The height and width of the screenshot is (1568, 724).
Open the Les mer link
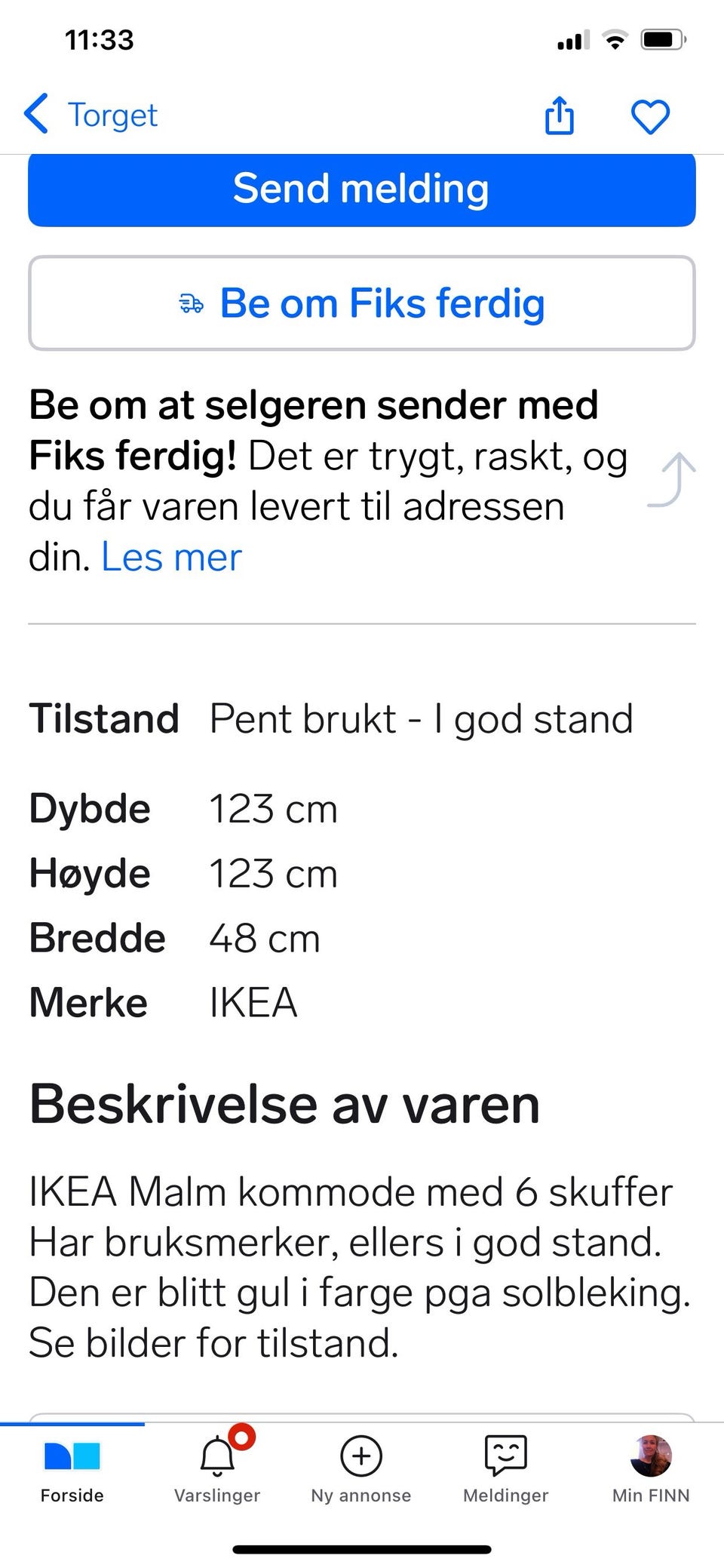click(171, 558)
